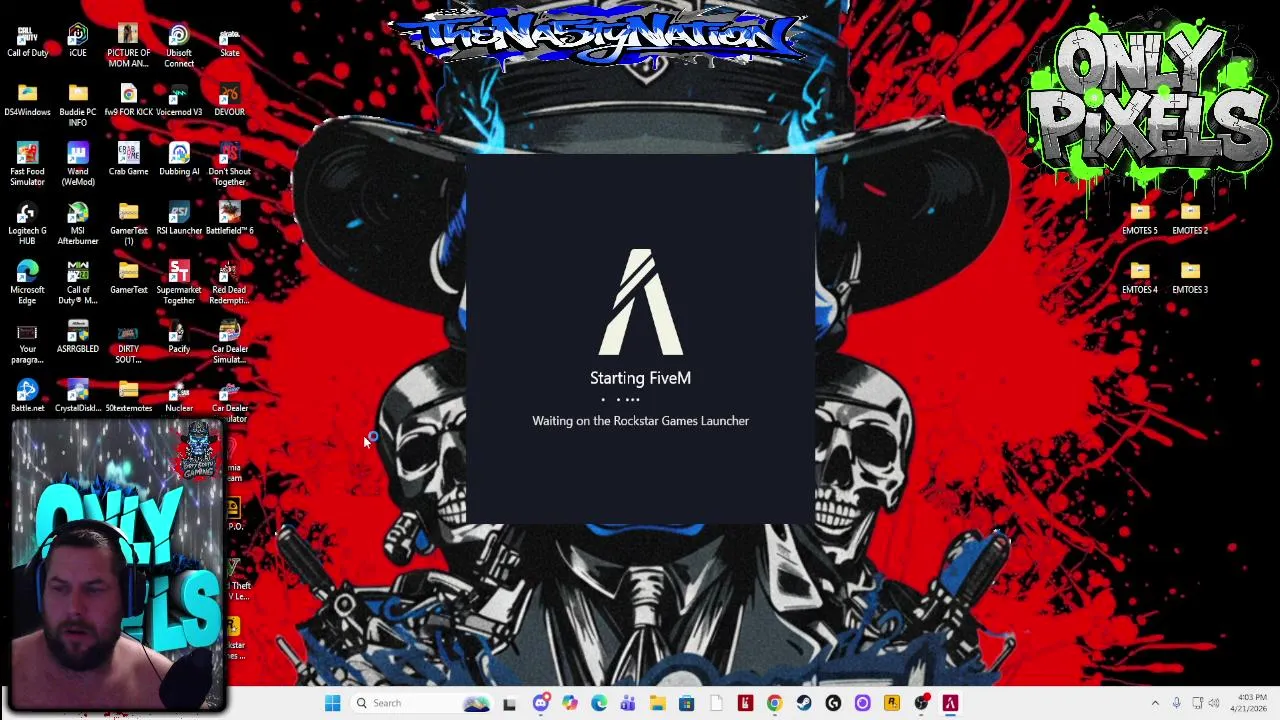Switch to the FiveM taskbar icon

pos(950,703)
